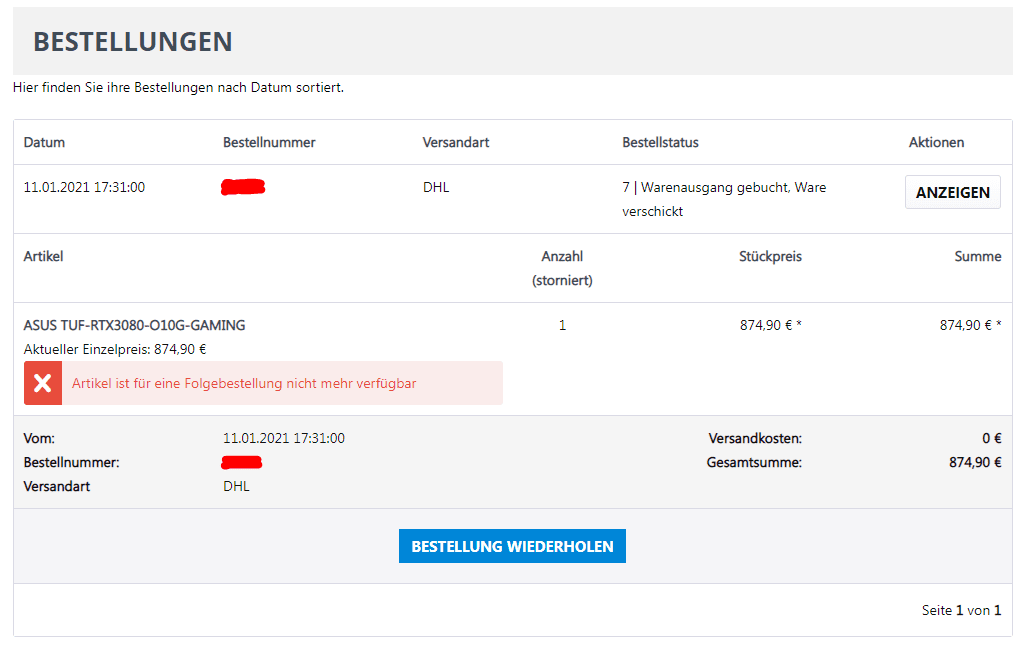Click the BESTELLUNG WIEDERHOLEN button
Viewport: 1026px width, 648px height.
512,547
